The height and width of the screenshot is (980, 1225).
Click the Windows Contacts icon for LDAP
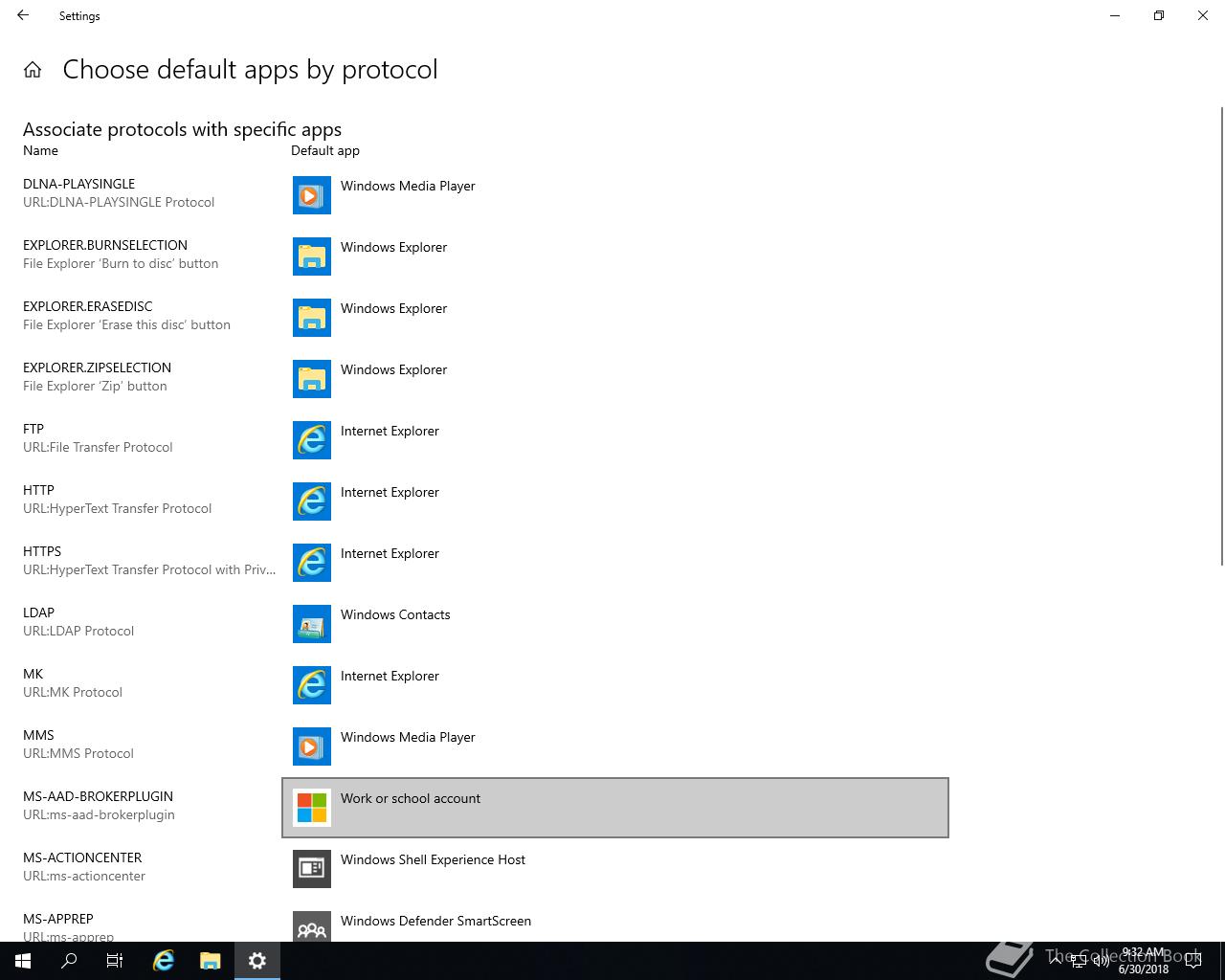[x=312, y=624]
